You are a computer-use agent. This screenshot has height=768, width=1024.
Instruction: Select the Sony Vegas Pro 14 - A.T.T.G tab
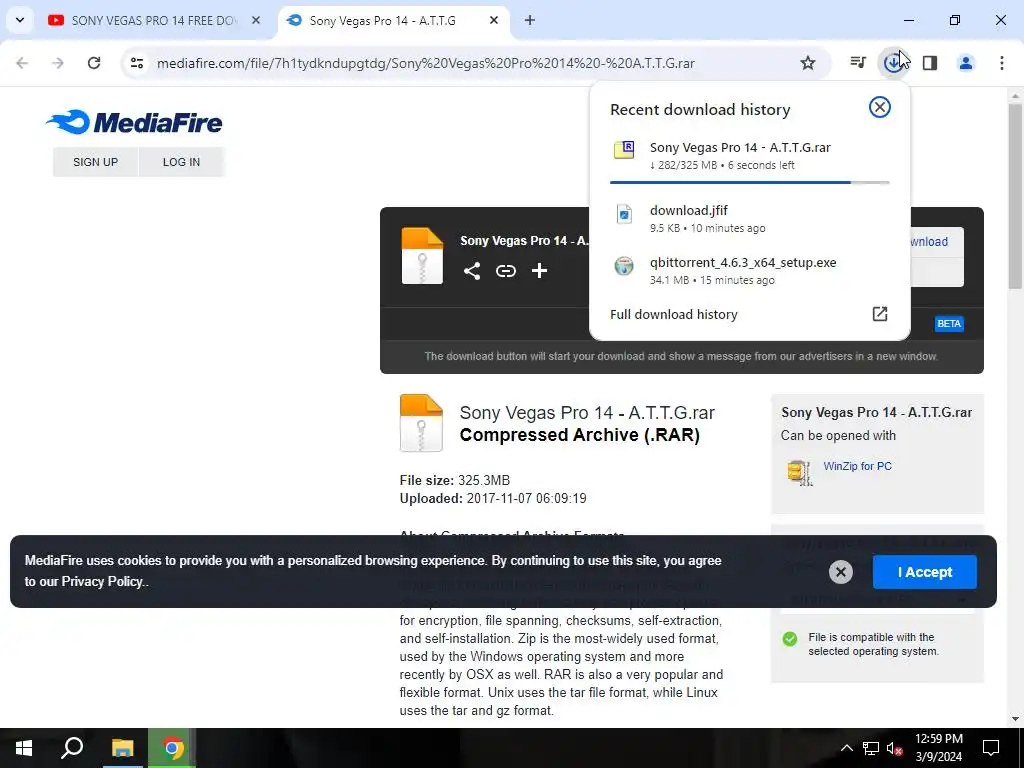tap(383, 20)
